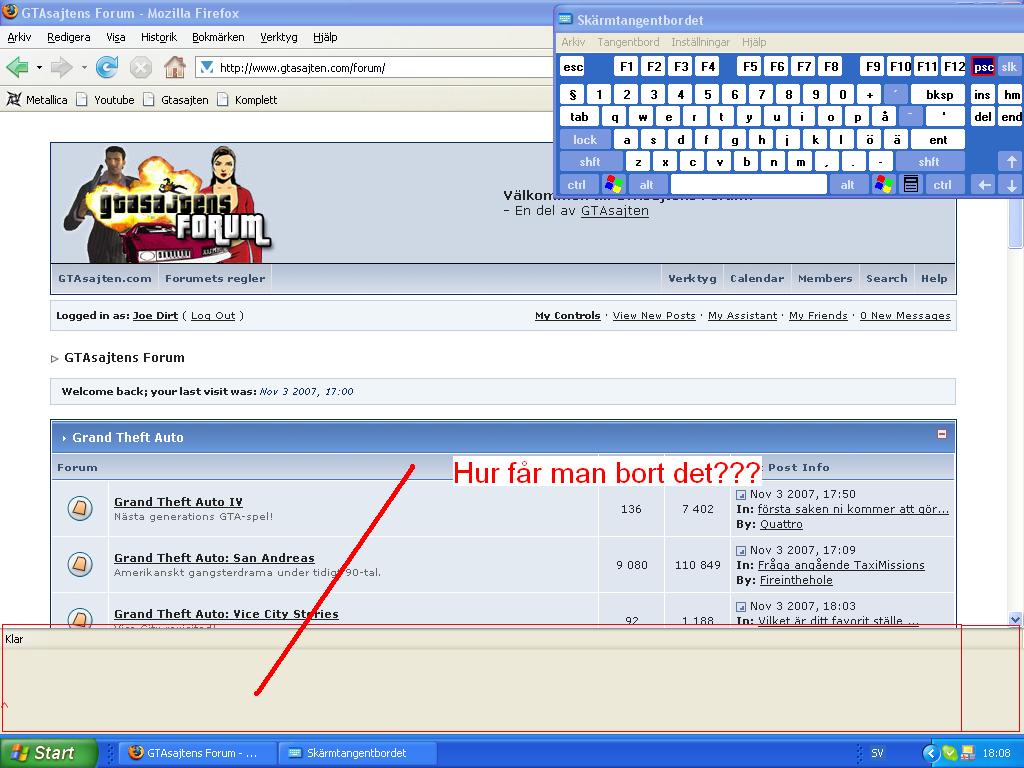
Task: Open the Verktyg dropdown in forum navigation
Action: (692, 278)
